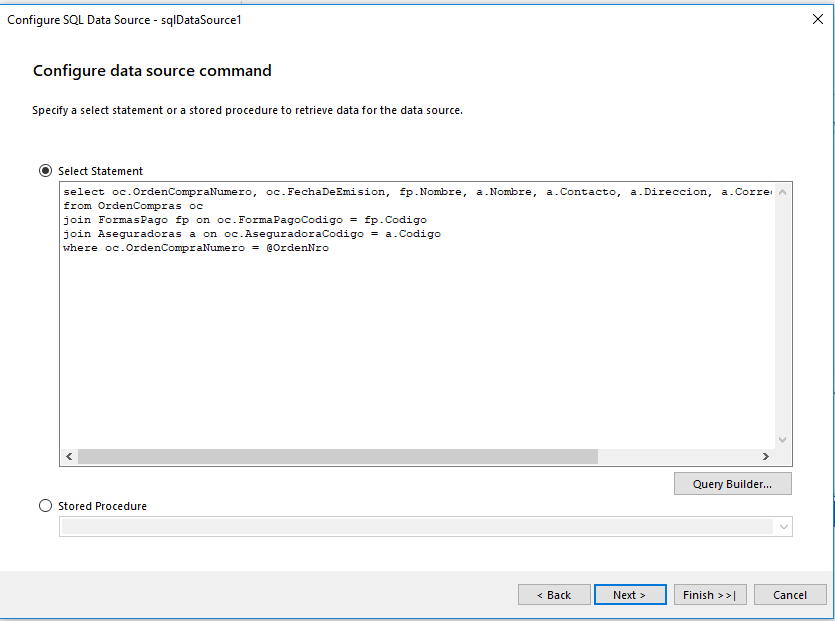This screenshot has width=835, height=621.
Task: Click the Finish button
Action: pyautogui.click(x=709, y=595)
